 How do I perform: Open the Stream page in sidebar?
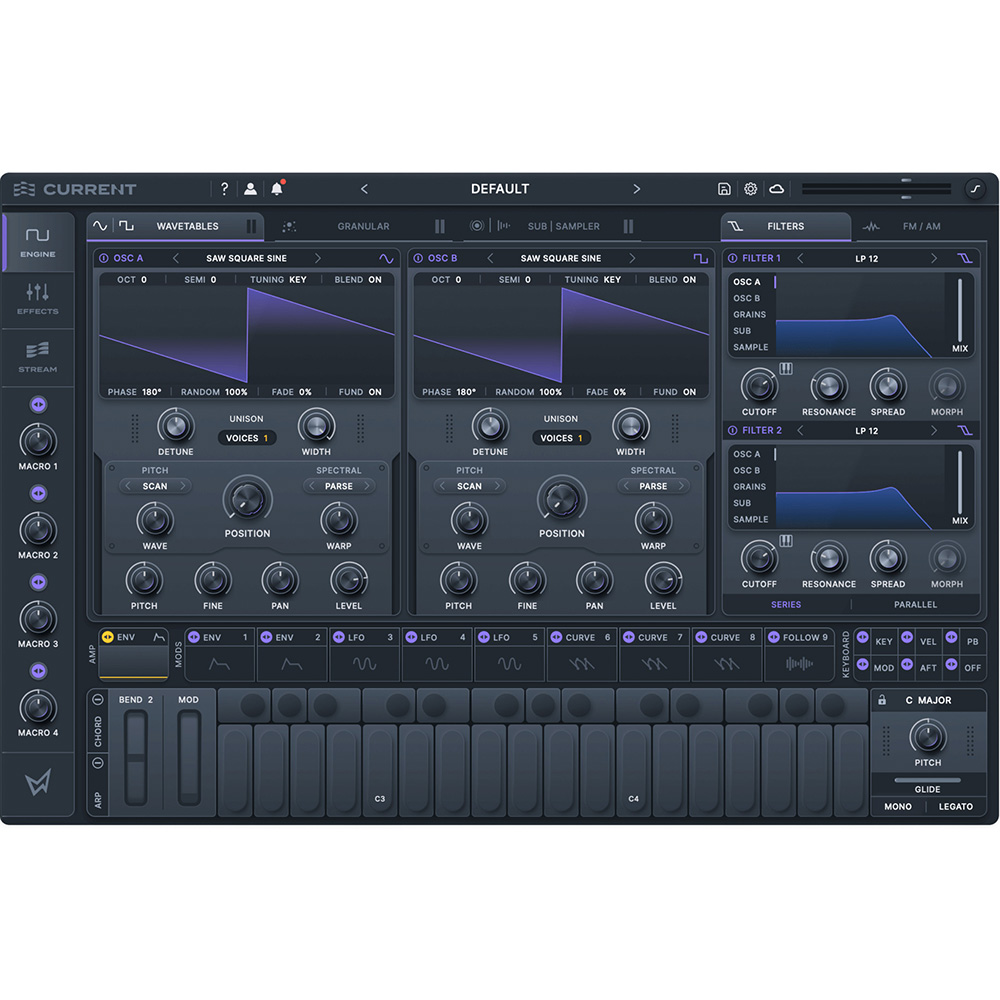[38, 357]
